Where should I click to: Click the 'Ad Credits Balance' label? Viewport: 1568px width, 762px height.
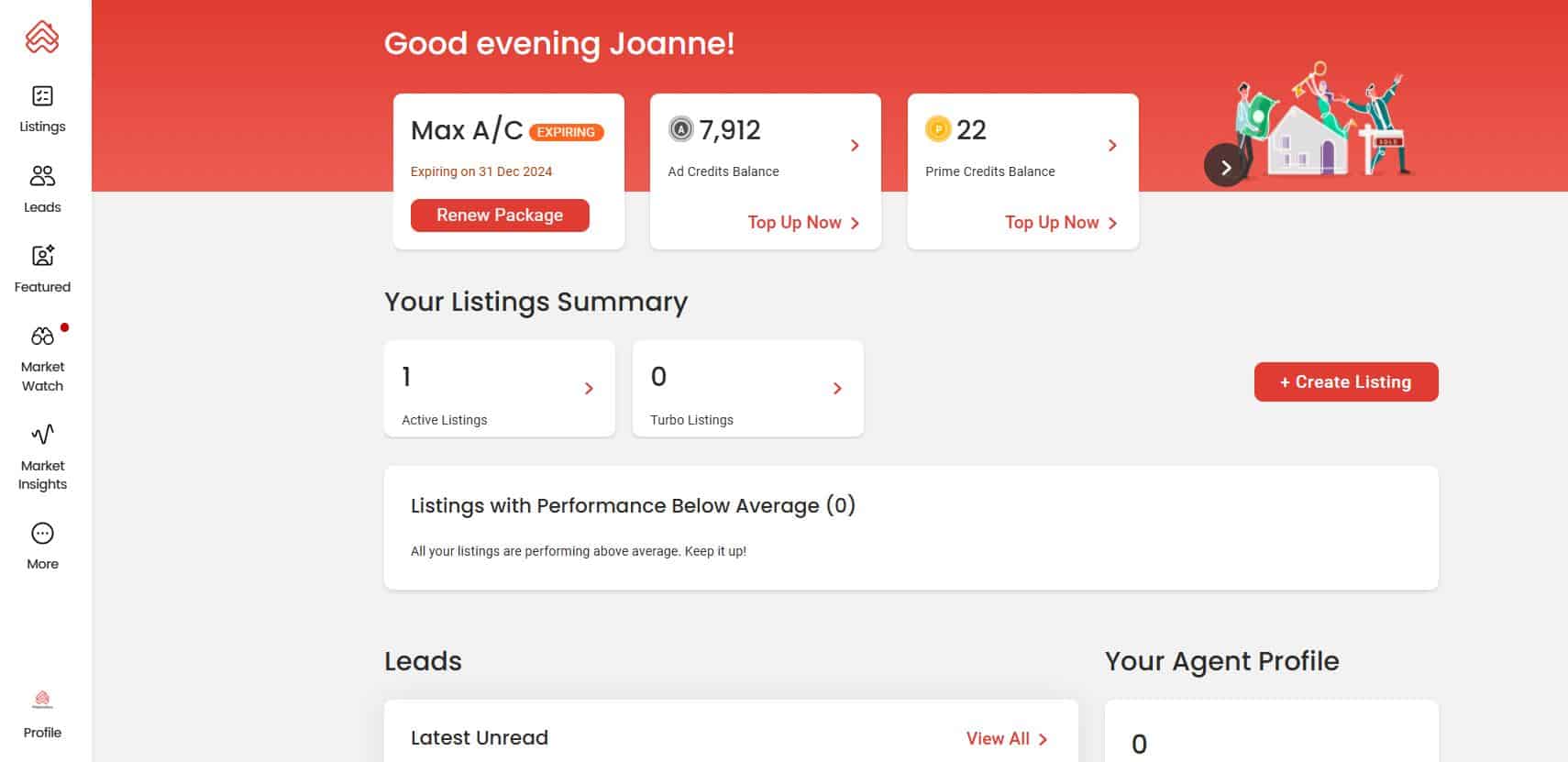723,171
